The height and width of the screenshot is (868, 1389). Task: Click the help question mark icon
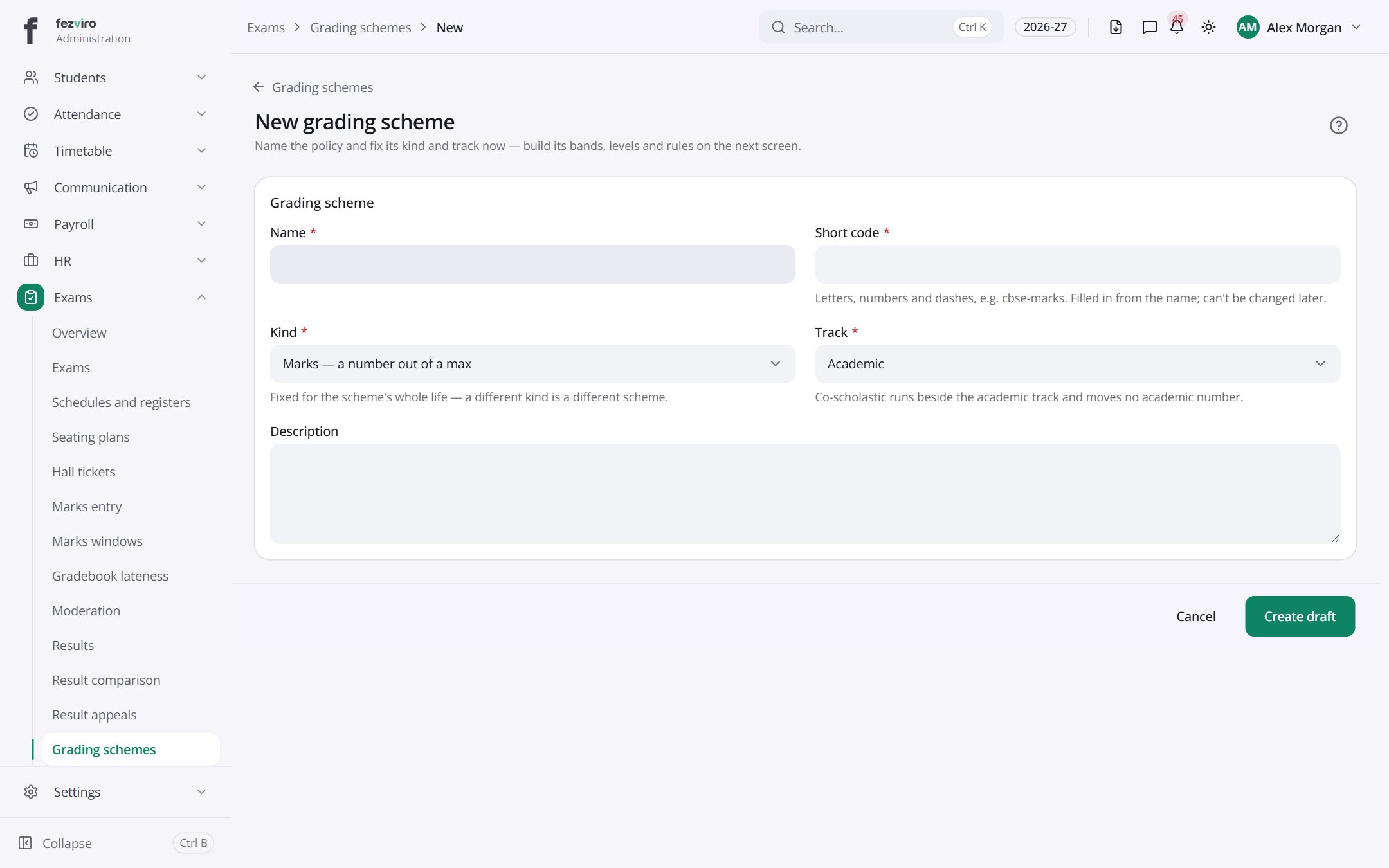point(1338,125)
